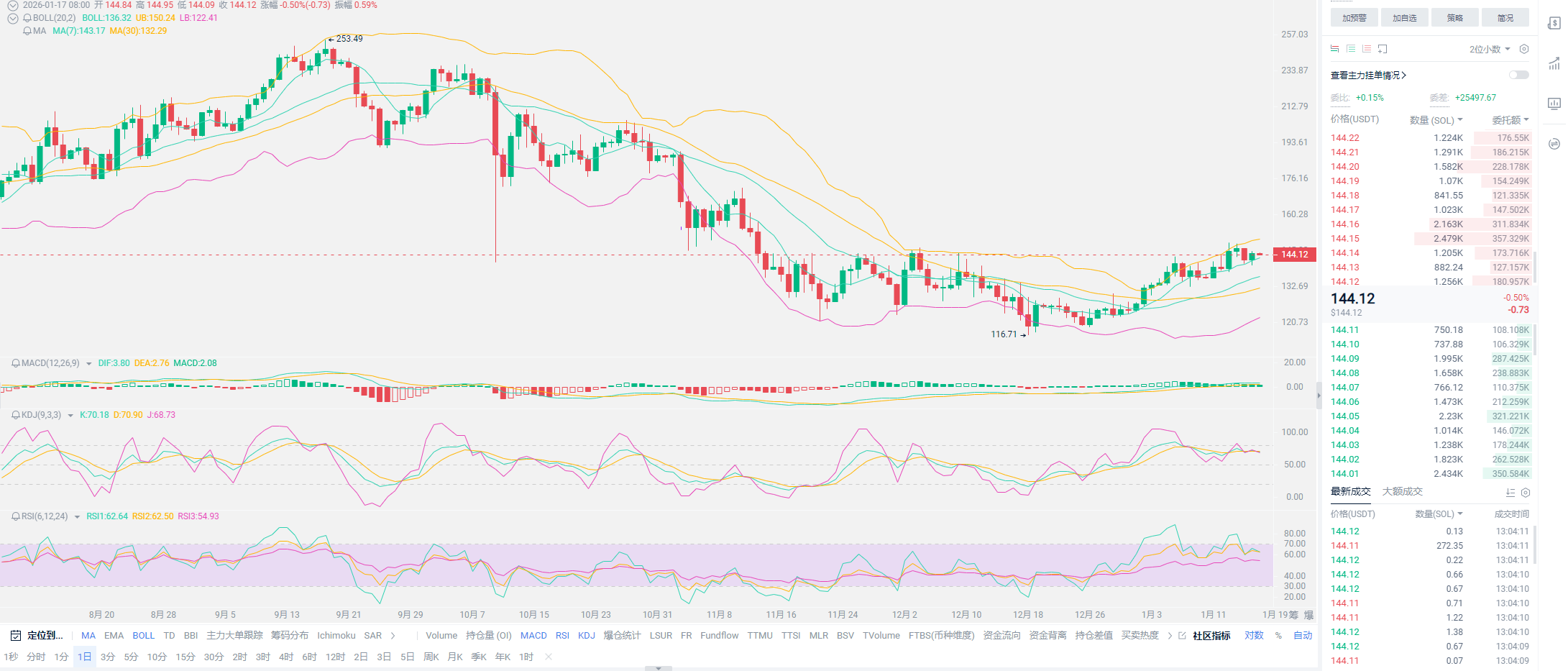The height and width of the screenshot is (671, 1568).
Task: Switch order book to asks-only view
Action: tap(1367, 49)
